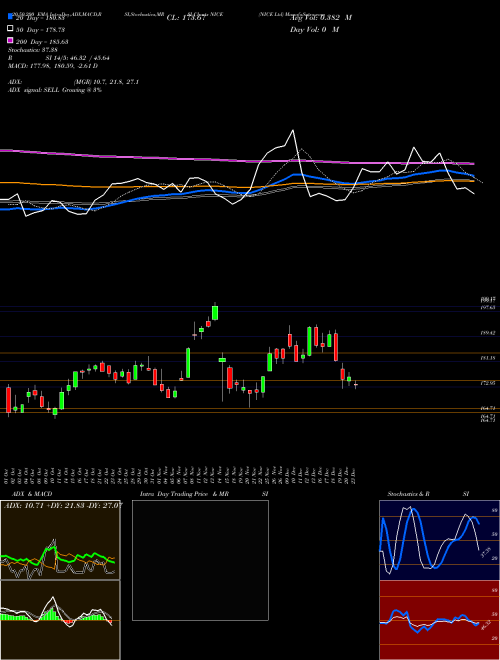Click the tallest green candle at the chart's peak
The width and height of the screenshot is (500, 660).
(x=215, y=313)
